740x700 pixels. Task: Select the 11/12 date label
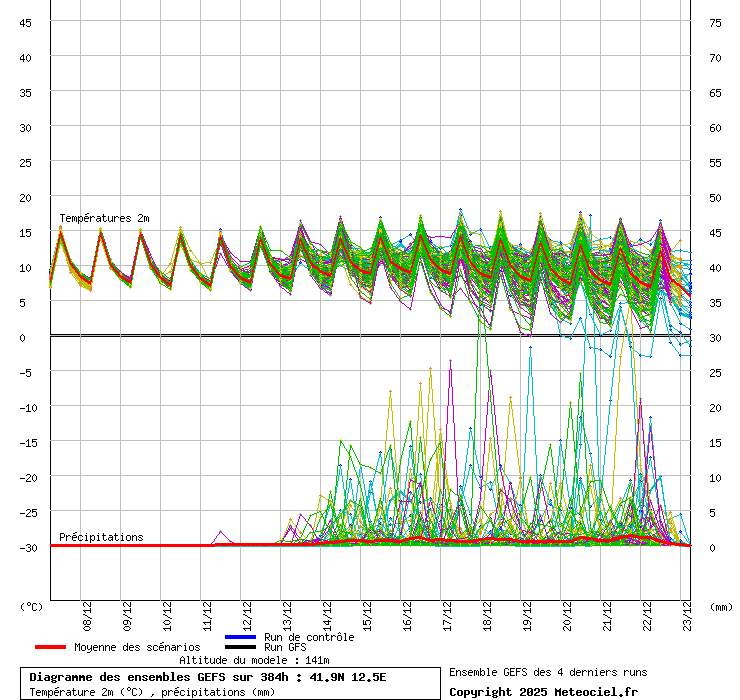[x=208, y=612]
